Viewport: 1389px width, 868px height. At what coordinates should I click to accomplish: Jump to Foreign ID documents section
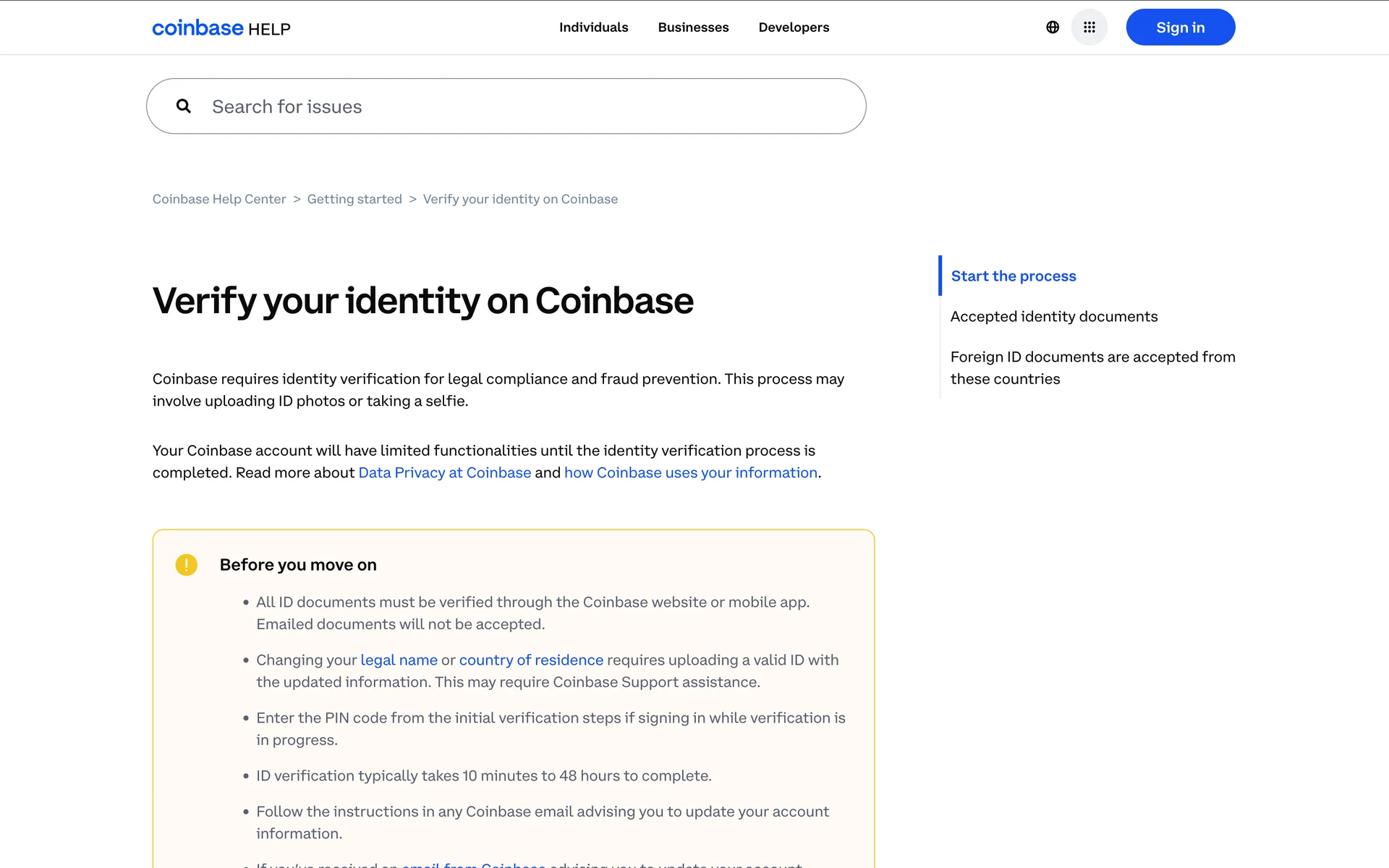[x=1092, y=367]
